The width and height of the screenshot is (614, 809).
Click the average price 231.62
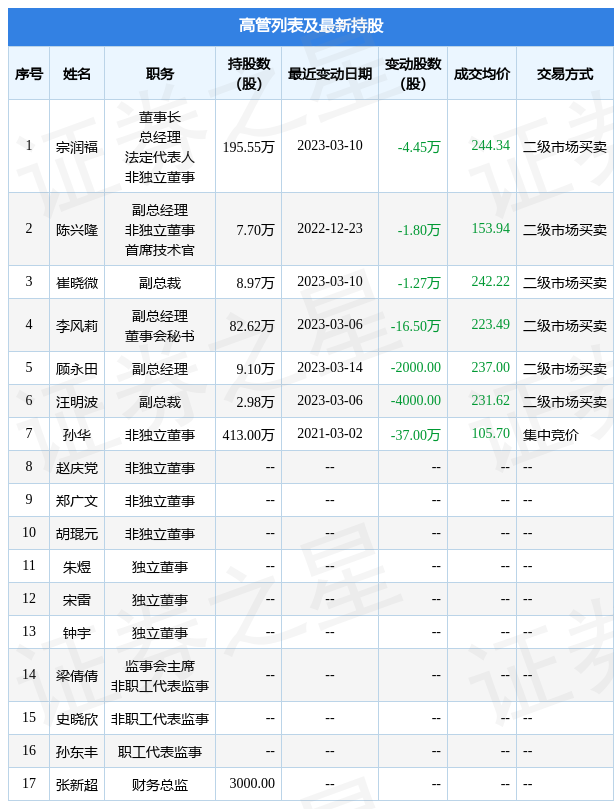[x=491, y=400]
